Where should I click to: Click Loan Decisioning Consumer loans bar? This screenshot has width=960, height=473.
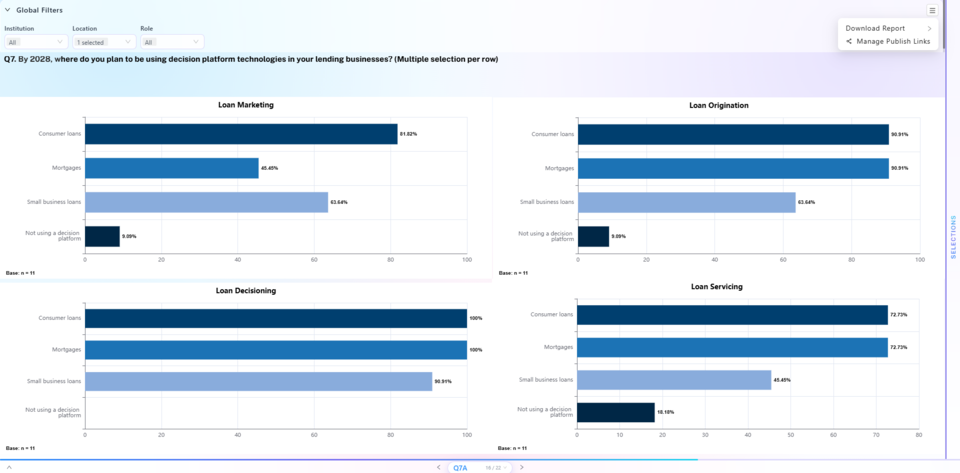(276, 318)
